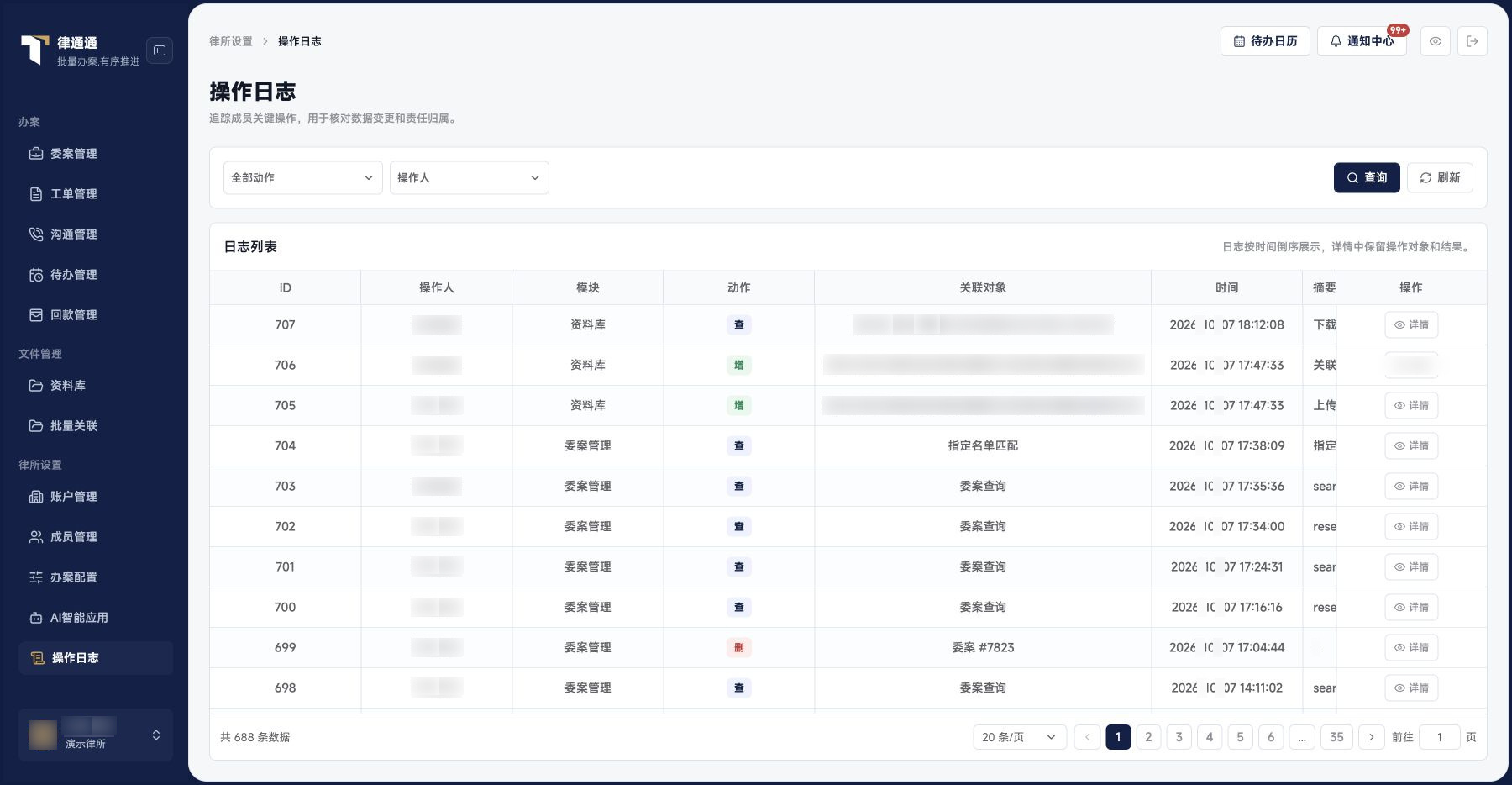Click the 账户管理 sidebar icon
Screen dimensions: 1512x785
(36, 497)
